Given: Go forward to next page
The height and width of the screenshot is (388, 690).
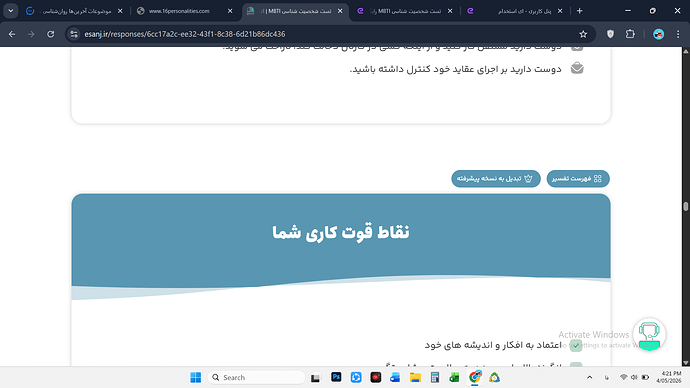Looking at the screenshot, I should click(31, 34).
